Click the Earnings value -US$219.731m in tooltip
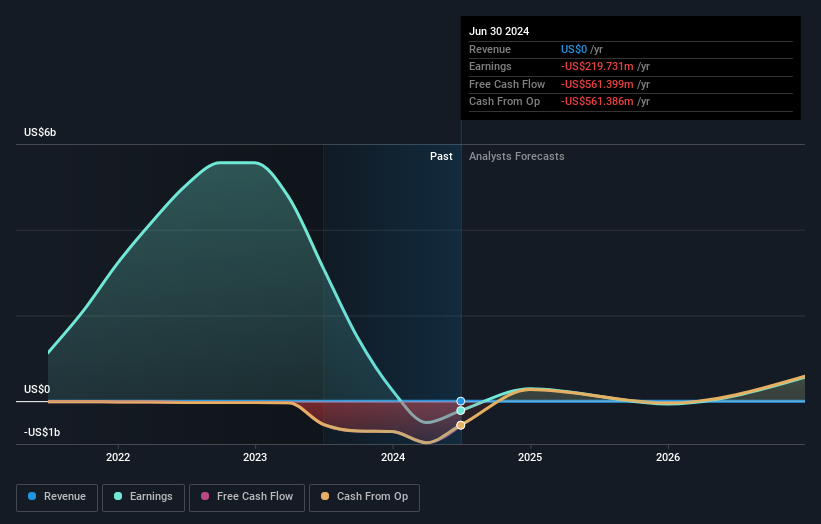 point(597,66)
